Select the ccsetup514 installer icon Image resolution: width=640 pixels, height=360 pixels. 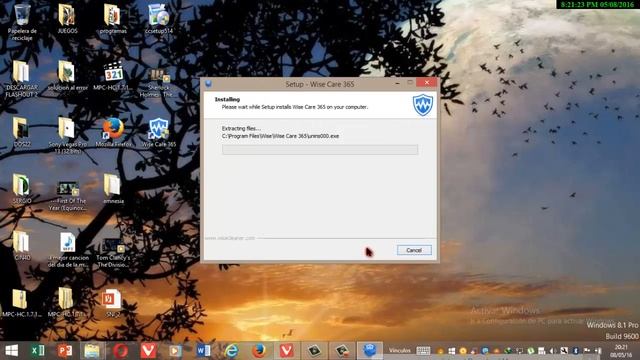[159, 18]
